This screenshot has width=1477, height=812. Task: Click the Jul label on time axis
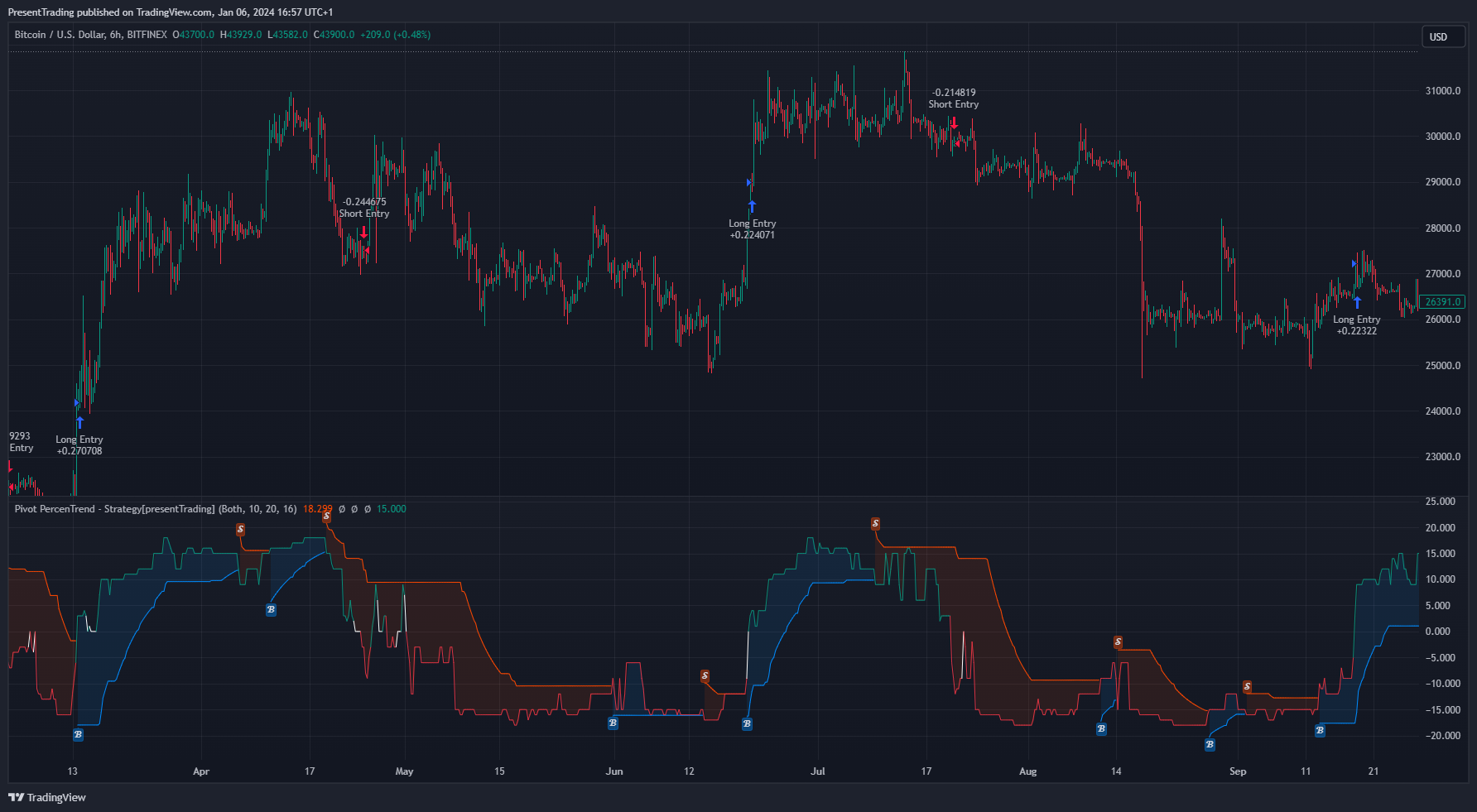[818, 771]
